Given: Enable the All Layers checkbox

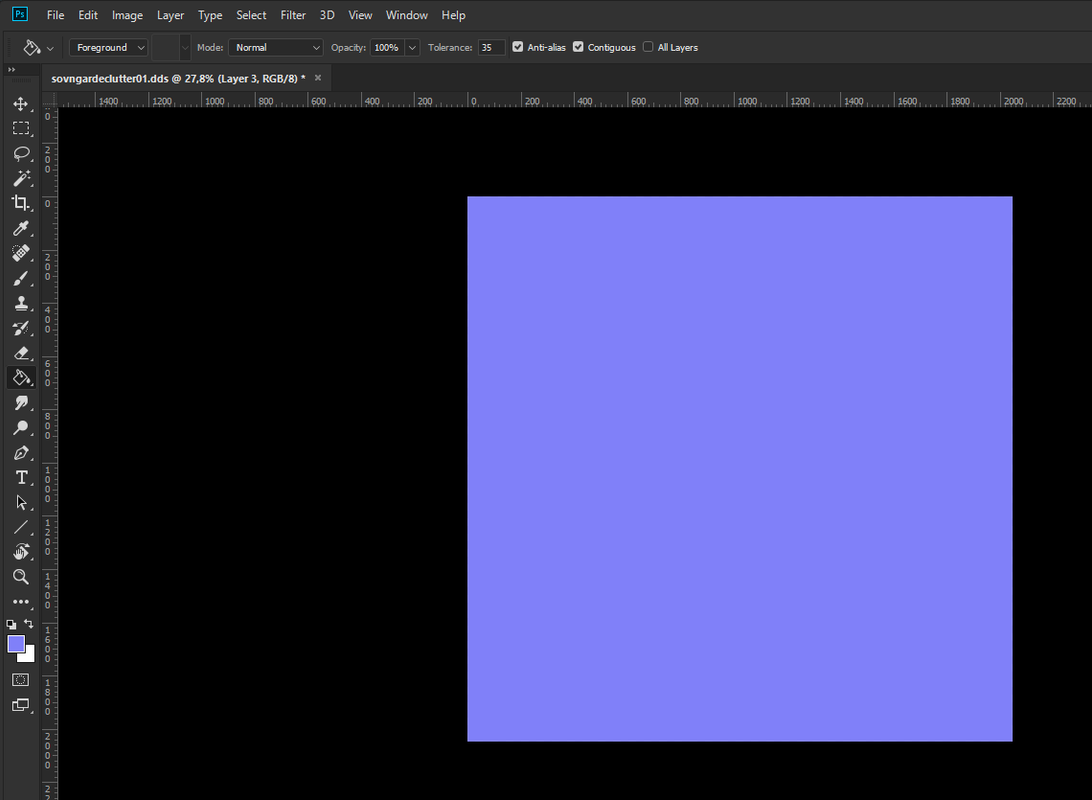Looking at the screenshot, I should tap(648, 47).
